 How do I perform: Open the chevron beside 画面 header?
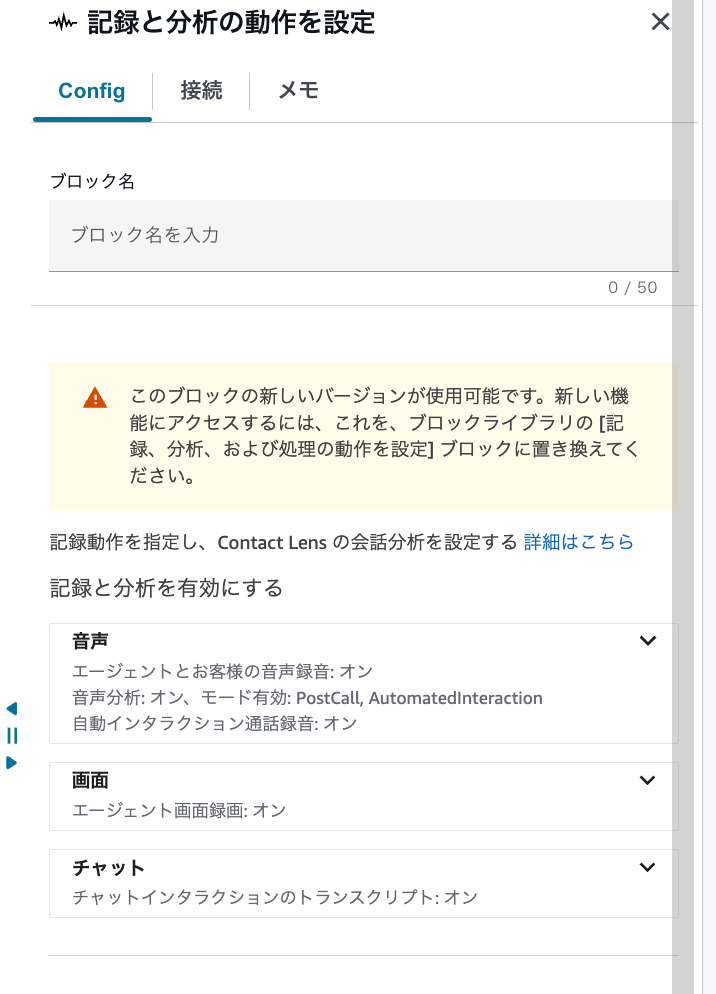[648, 781]
